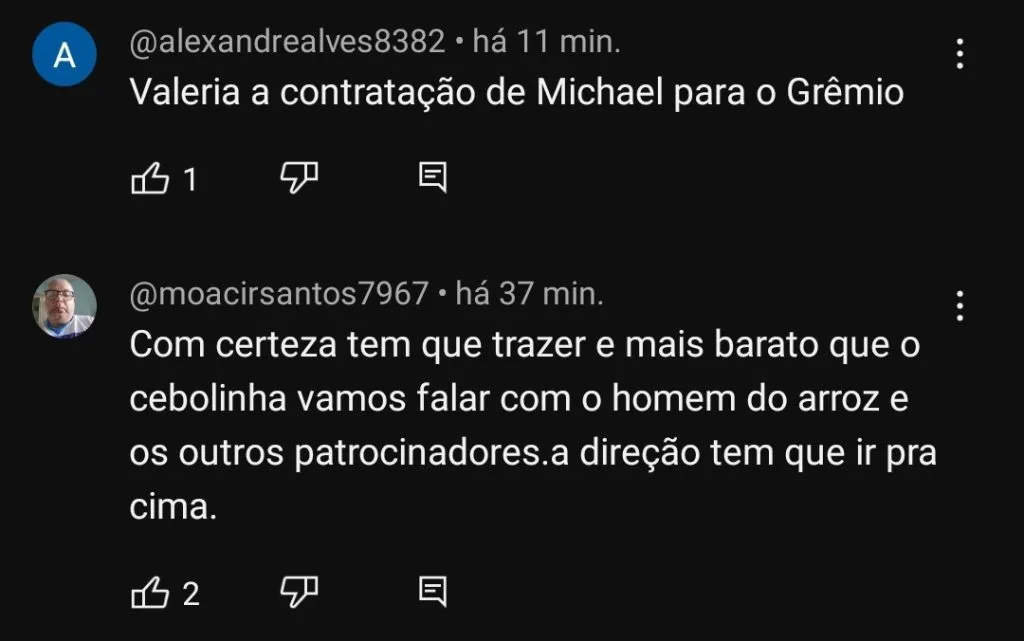Select the comment 'Valeria a contratação de Michael'
1024x641 pixels.
517,92
